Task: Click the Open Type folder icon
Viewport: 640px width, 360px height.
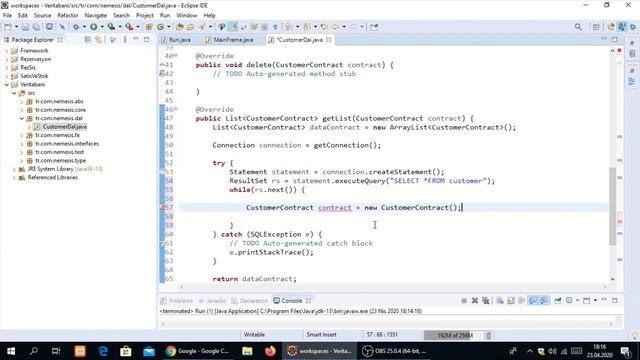Action: (x=180, y=27)
